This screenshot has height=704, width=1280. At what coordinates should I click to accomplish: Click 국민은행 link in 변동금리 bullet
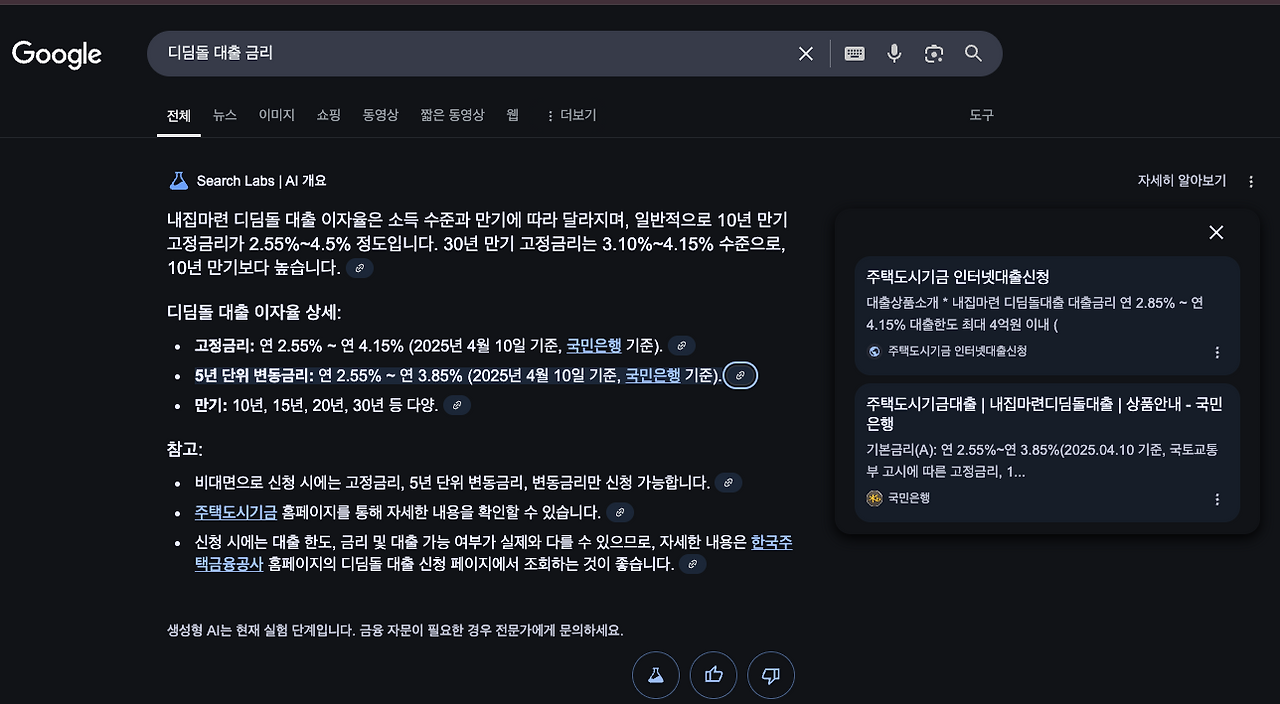(x=653, y=376)
